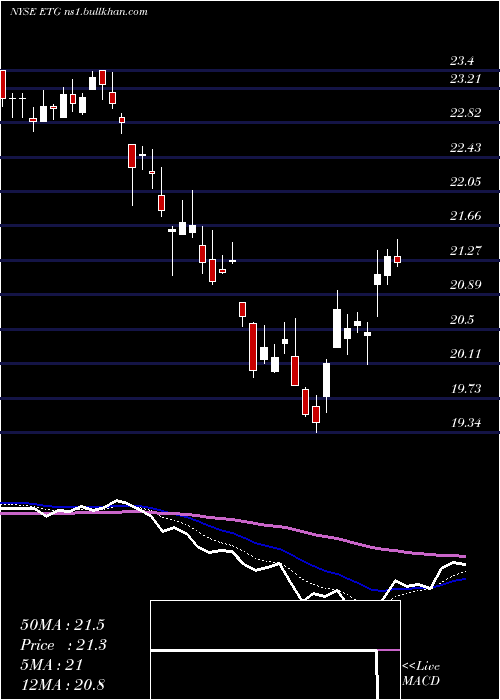The width and height of the screenshot is (500, 700).
Task: Click the NYSE ETG ns1.bullkhan.com title text
Action: [79, 12]
